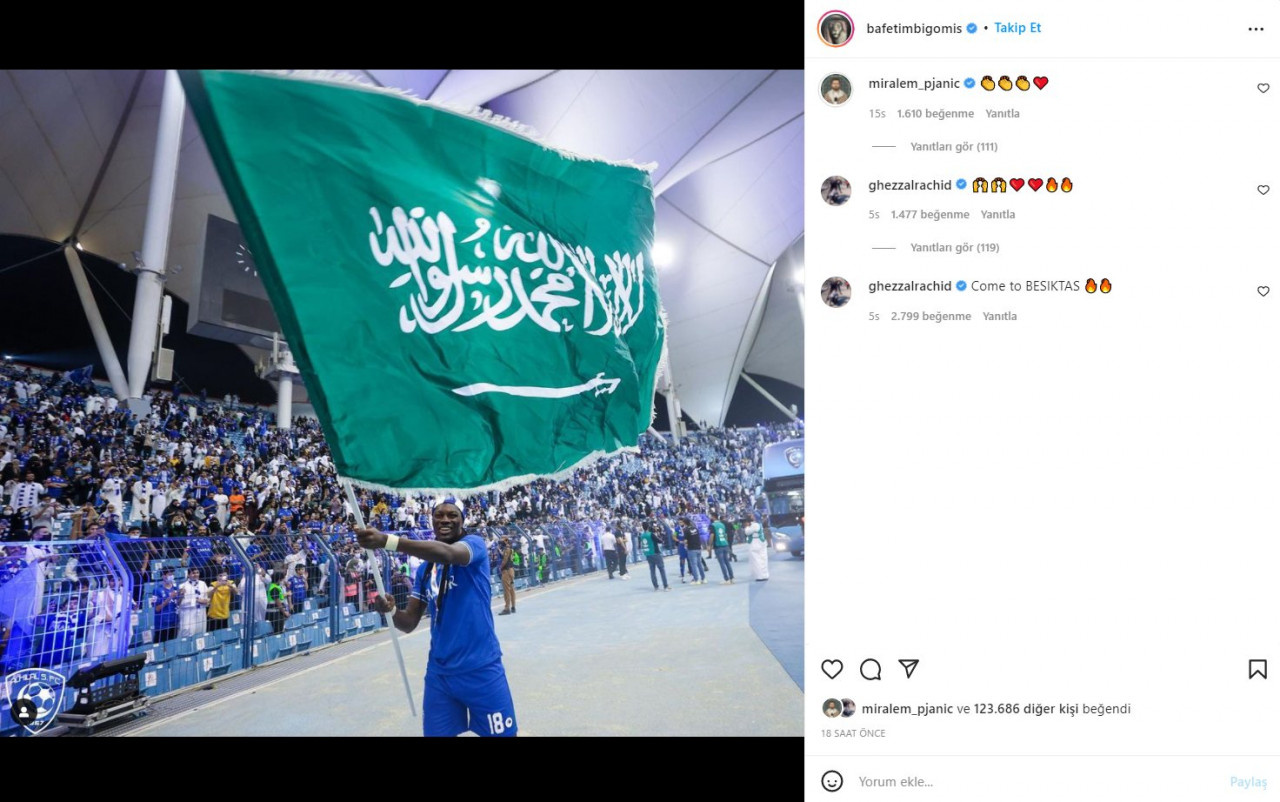This screenshot has height=802, width=1280.
Task: Show likes on the "2.799 beğenme" comment
Action: 931,316
